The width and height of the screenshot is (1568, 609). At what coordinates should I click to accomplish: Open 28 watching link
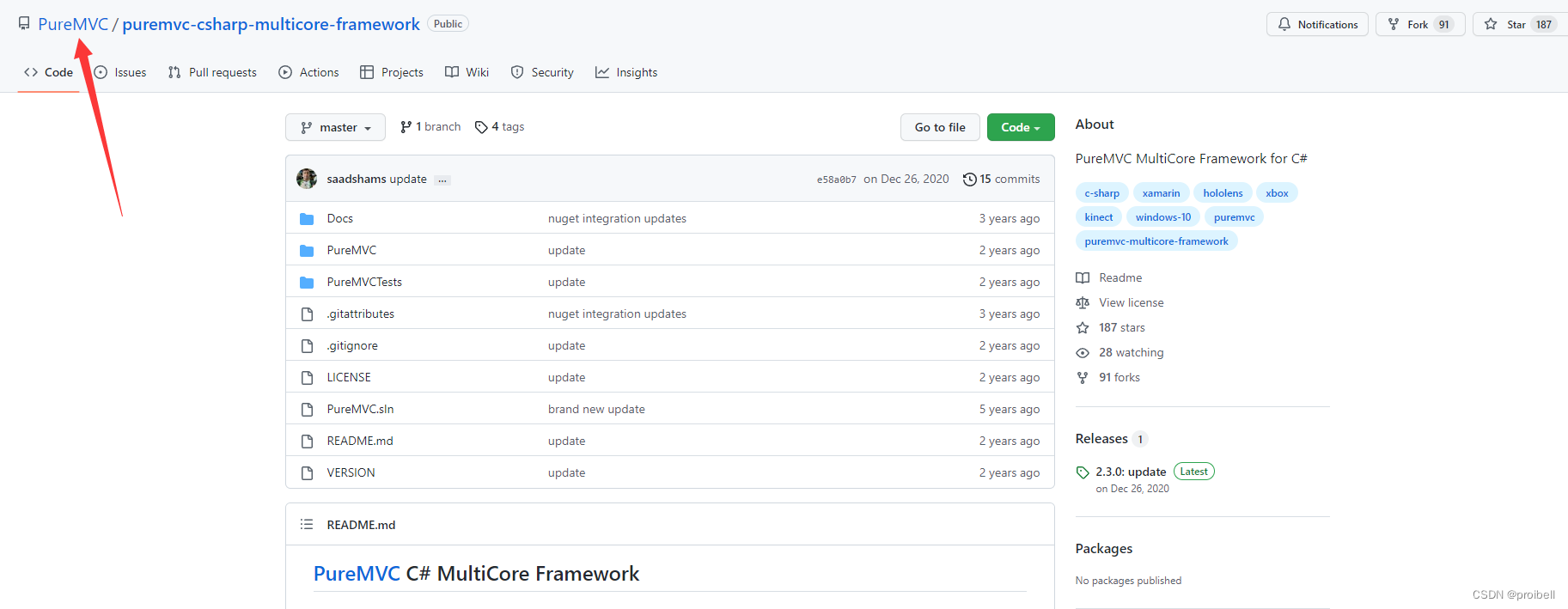[1120, 352]
